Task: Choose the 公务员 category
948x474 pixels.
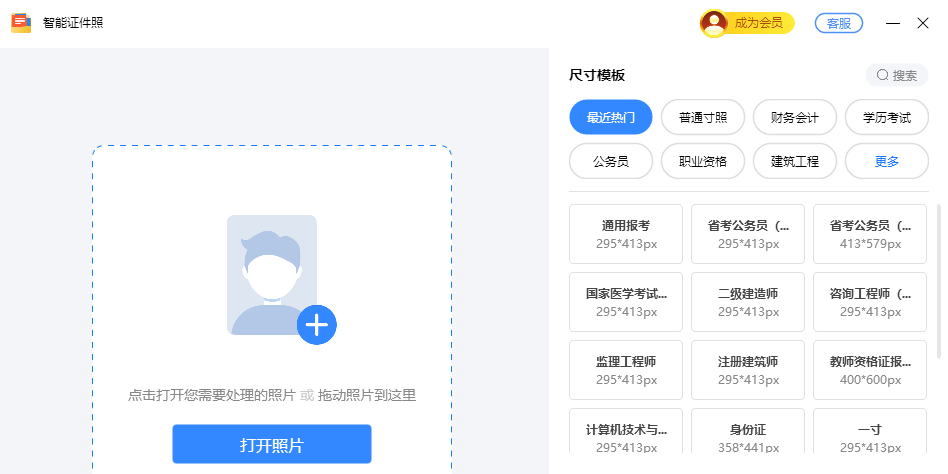Action: [x=610, y=161]
